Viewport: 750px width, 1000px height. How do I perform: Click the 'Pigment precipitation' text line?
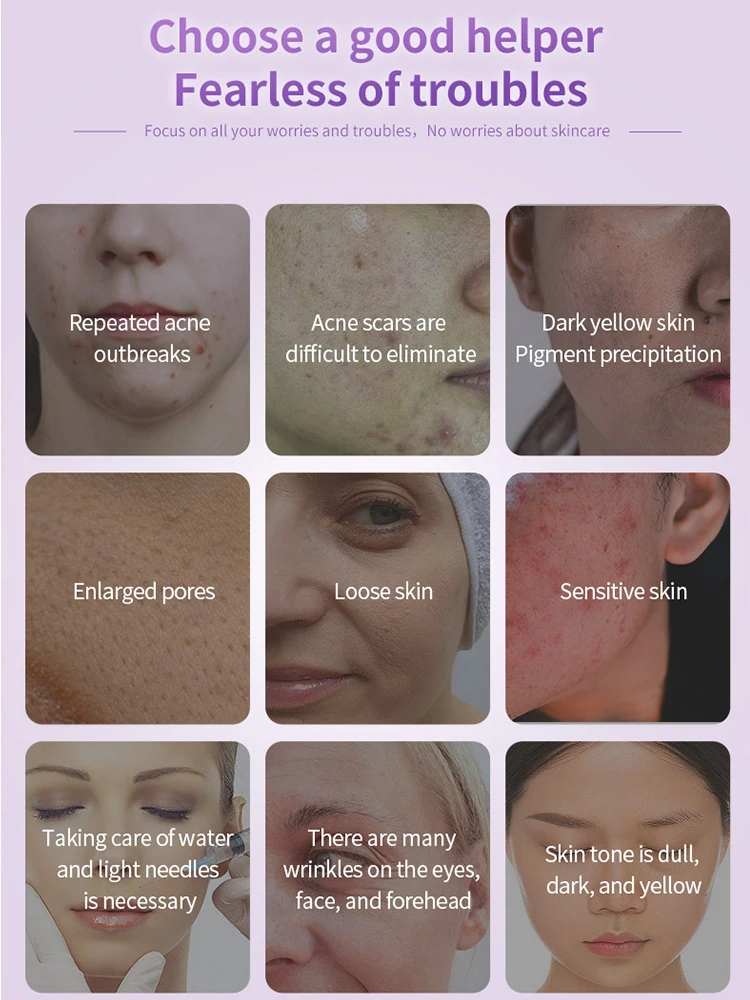[x=618, y=354]
